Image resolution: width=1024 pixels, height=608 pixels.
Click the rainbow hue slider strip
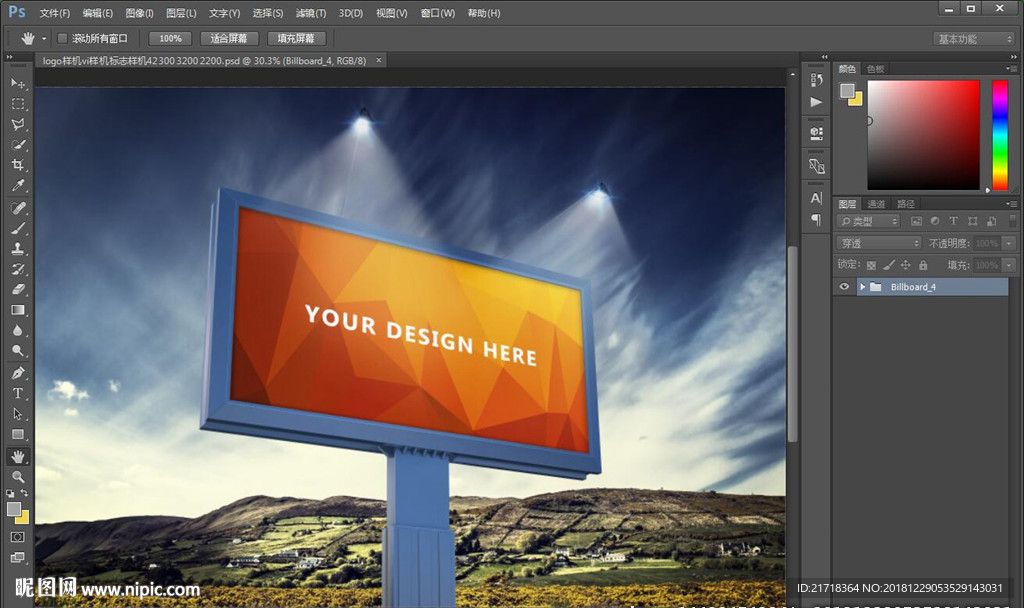tap(999, 134)
